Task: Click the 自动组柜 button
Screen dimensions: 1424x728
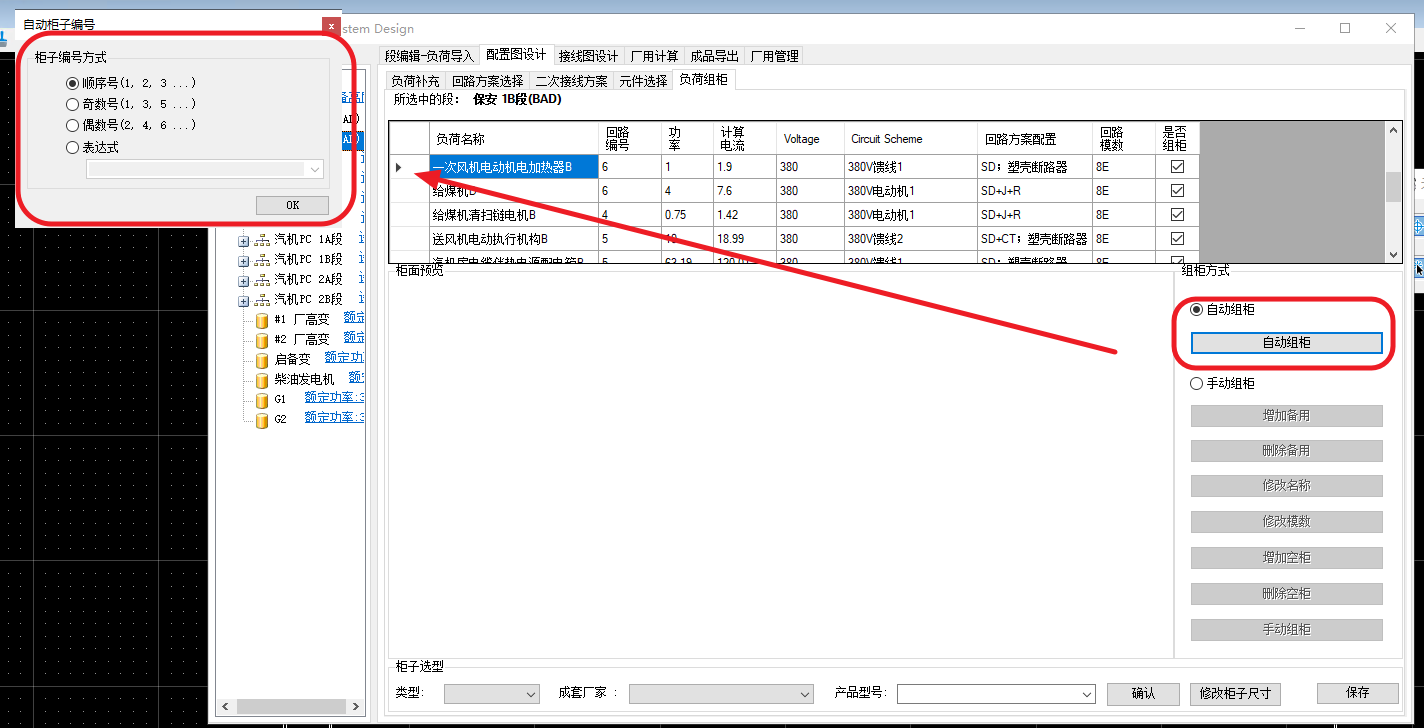Action: [x=1286, y=342]
